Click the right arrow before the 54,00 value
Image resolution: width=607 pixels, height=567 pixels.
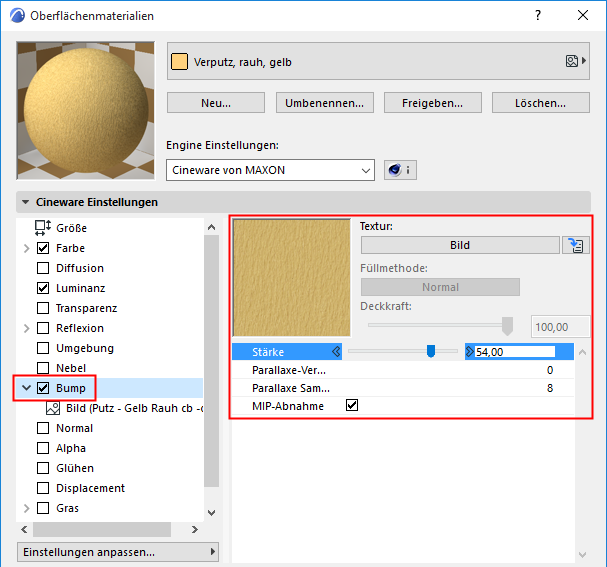[x=470, y=351]
